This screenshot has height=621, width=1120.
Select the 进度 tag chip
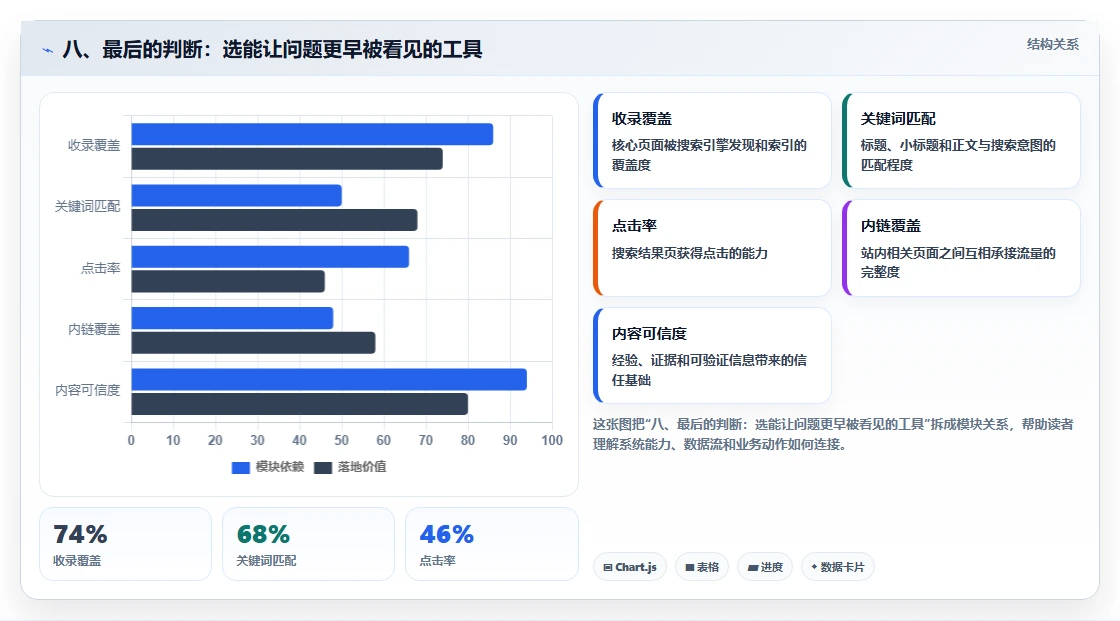pos(765,567)
